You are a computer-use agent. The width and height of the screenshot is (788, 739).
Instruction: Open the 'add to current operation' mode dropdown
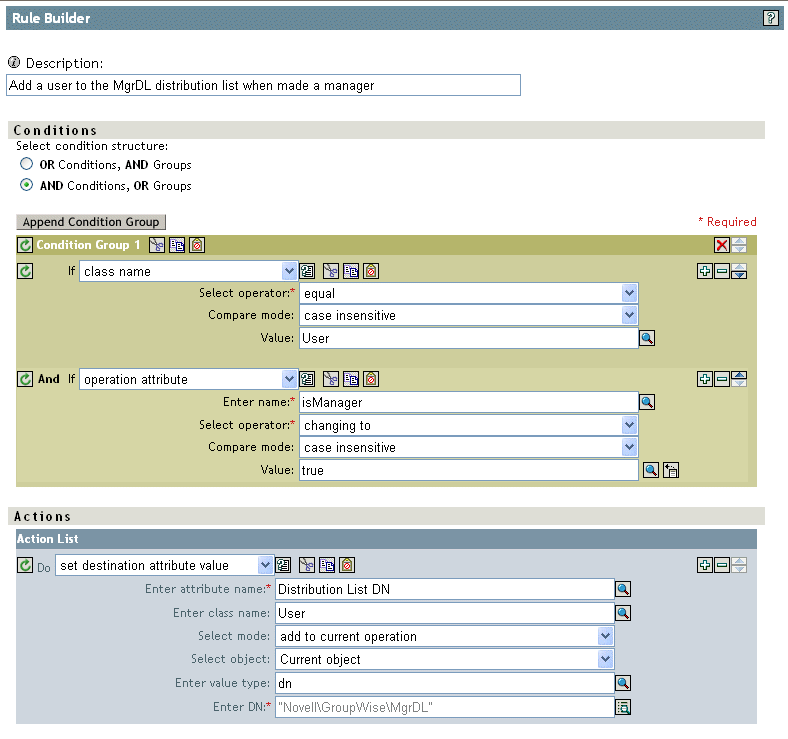(604, 636)
